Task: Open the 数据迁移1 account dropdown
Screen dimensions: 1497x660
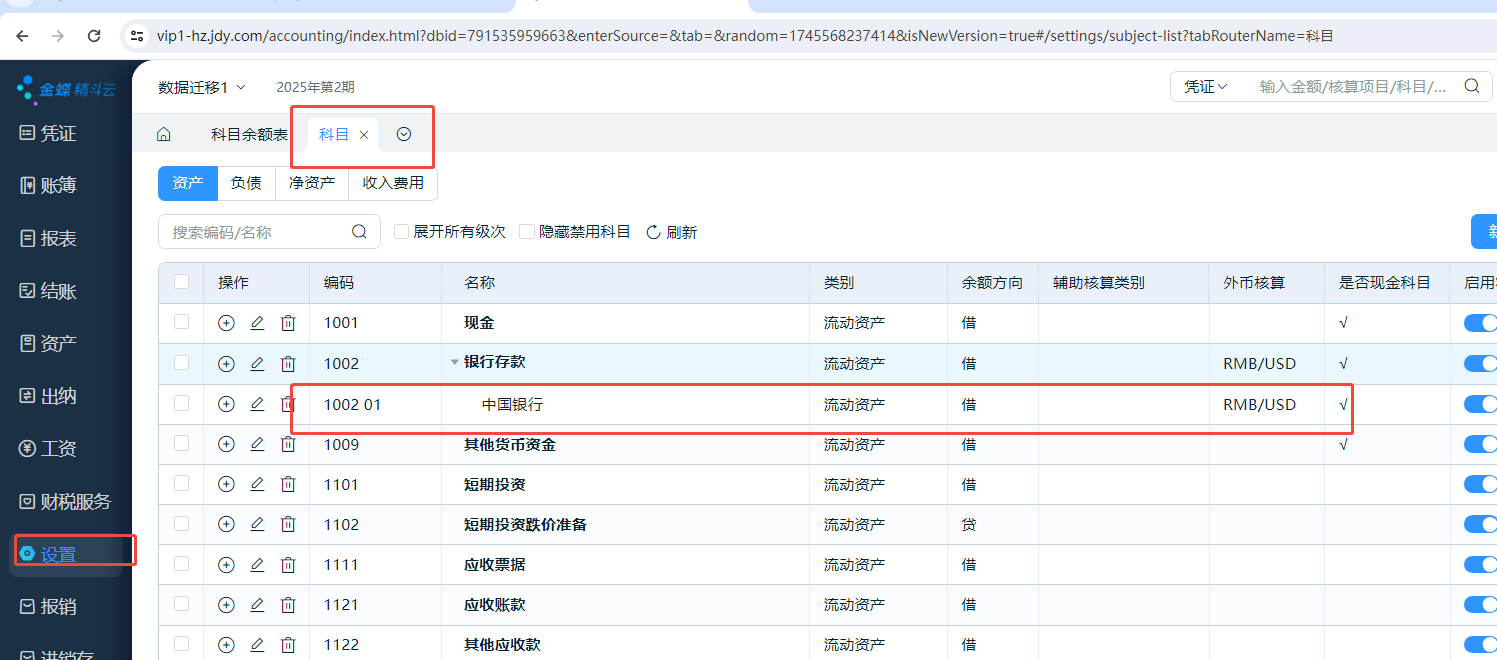Action: tap(201, 88)
